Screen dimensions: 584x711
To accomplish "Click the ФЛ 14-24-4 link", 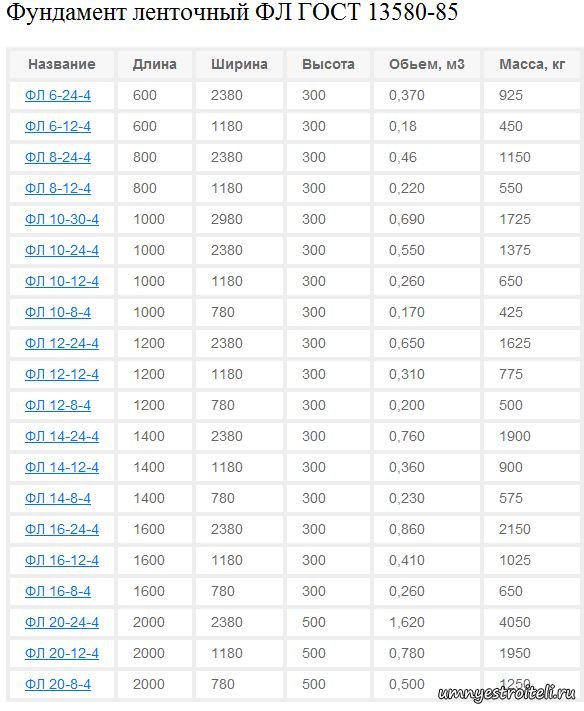I will (x=62, y=436).
